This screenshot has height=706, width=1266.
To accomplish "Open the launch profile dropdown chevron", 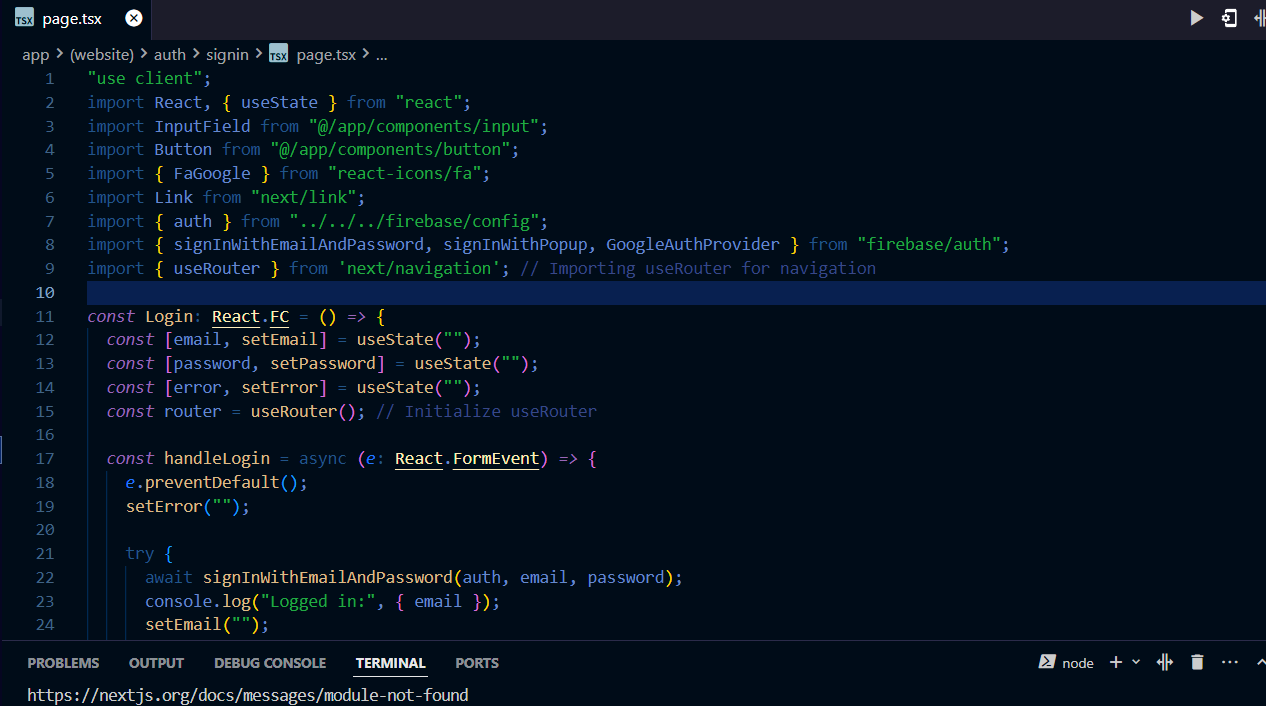I will [x=1136, y=662].
